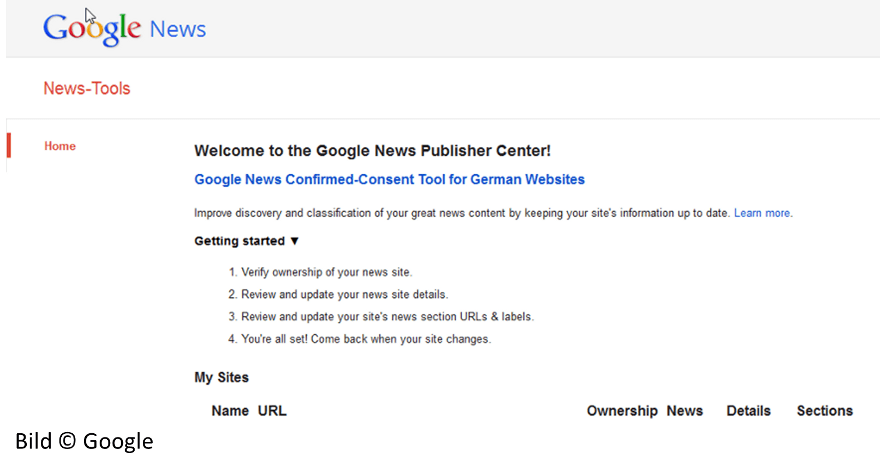This screenshot has height=470, width=880.
Task: Click the Sections column header
Action: click(x=825, y=410)
